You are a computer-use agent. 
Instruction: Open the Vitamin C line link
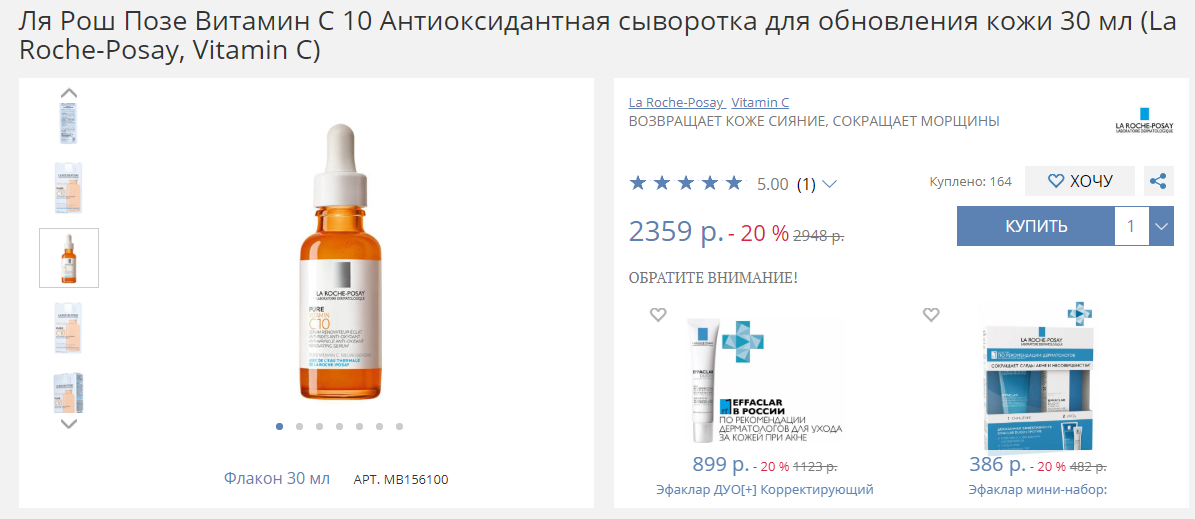point(760,102)
